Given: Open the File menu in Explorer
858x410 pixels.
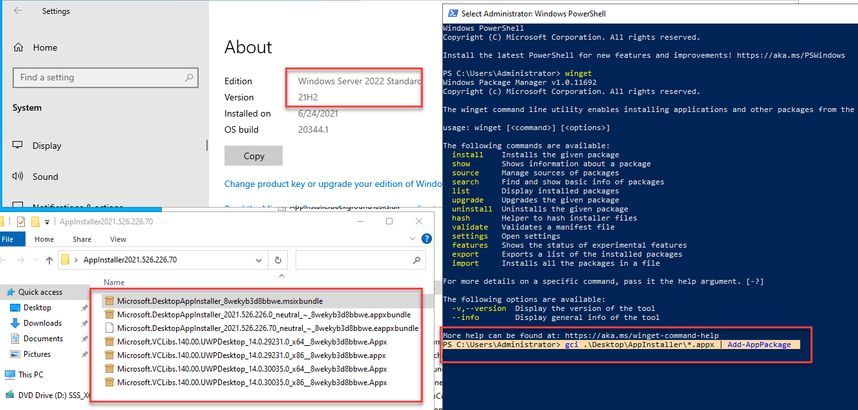Looking at the screenshot, I should (x=8, y=239).
